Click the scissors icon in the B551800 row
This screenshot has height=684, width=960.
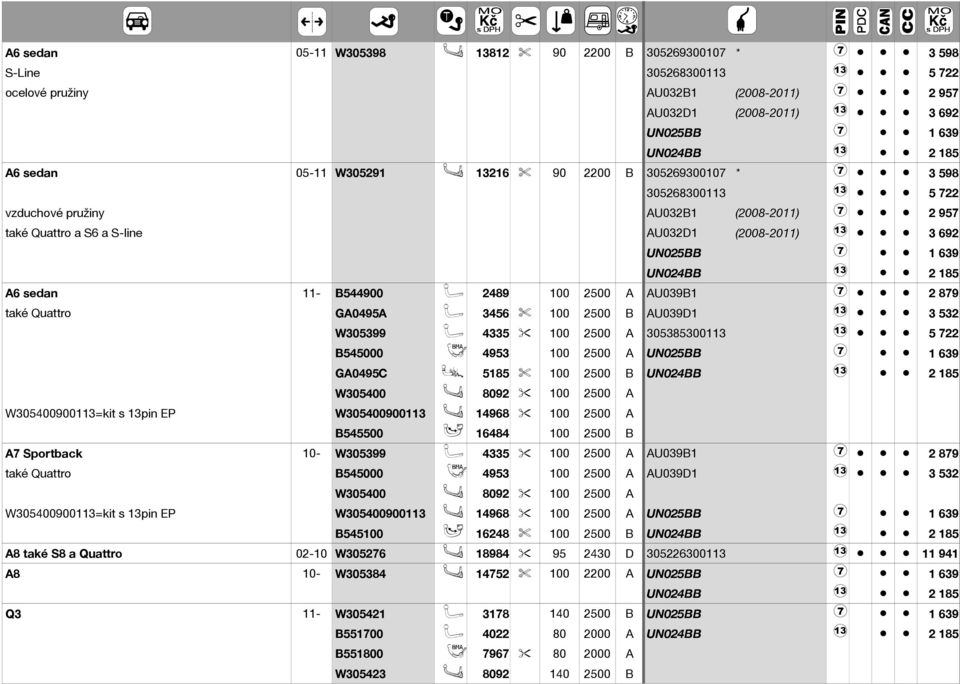(525, 653)
